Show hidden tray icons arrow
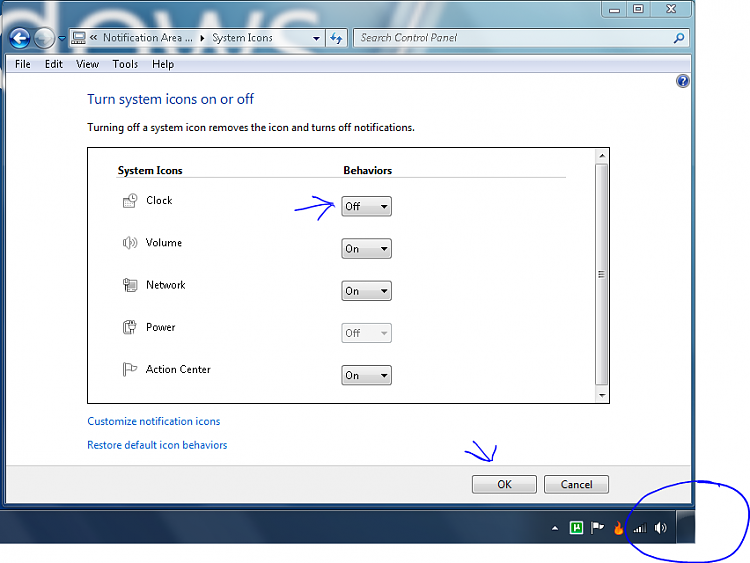 click(x=555, y=528)
